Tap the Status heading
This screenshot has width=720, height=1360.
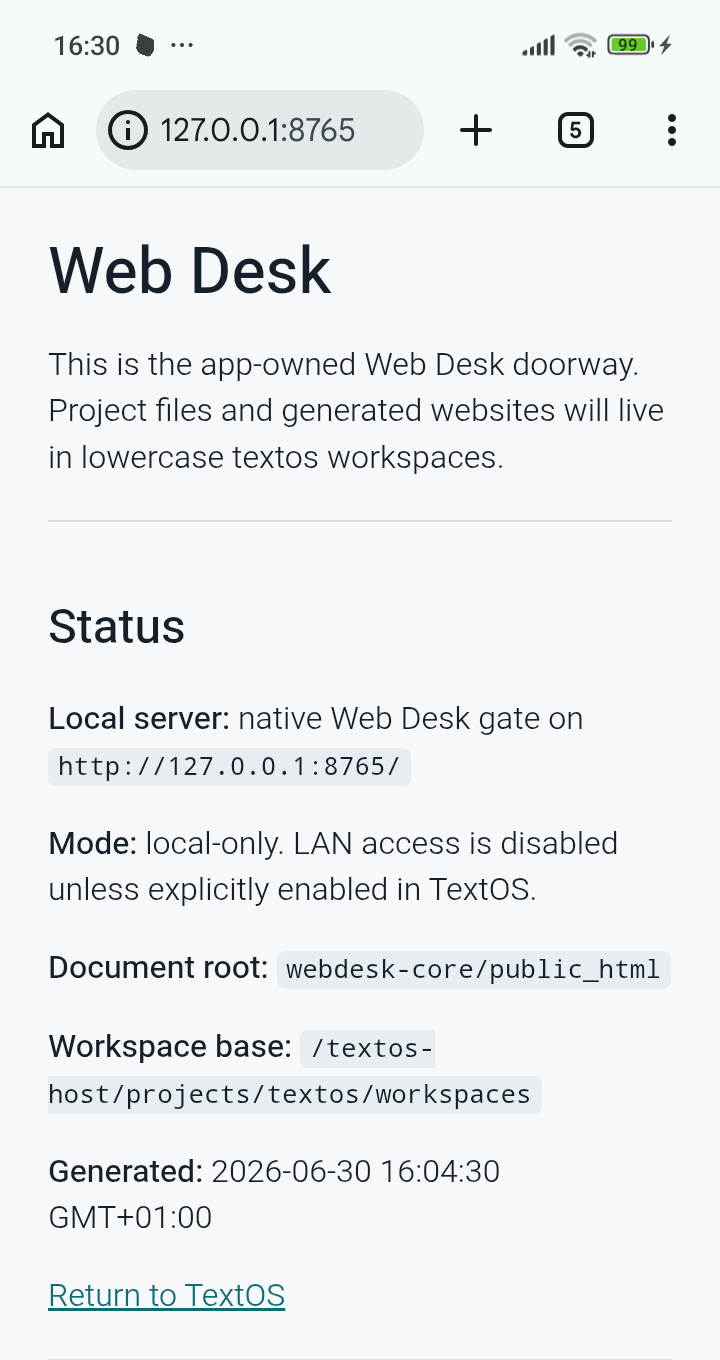(x=117, y=627)
